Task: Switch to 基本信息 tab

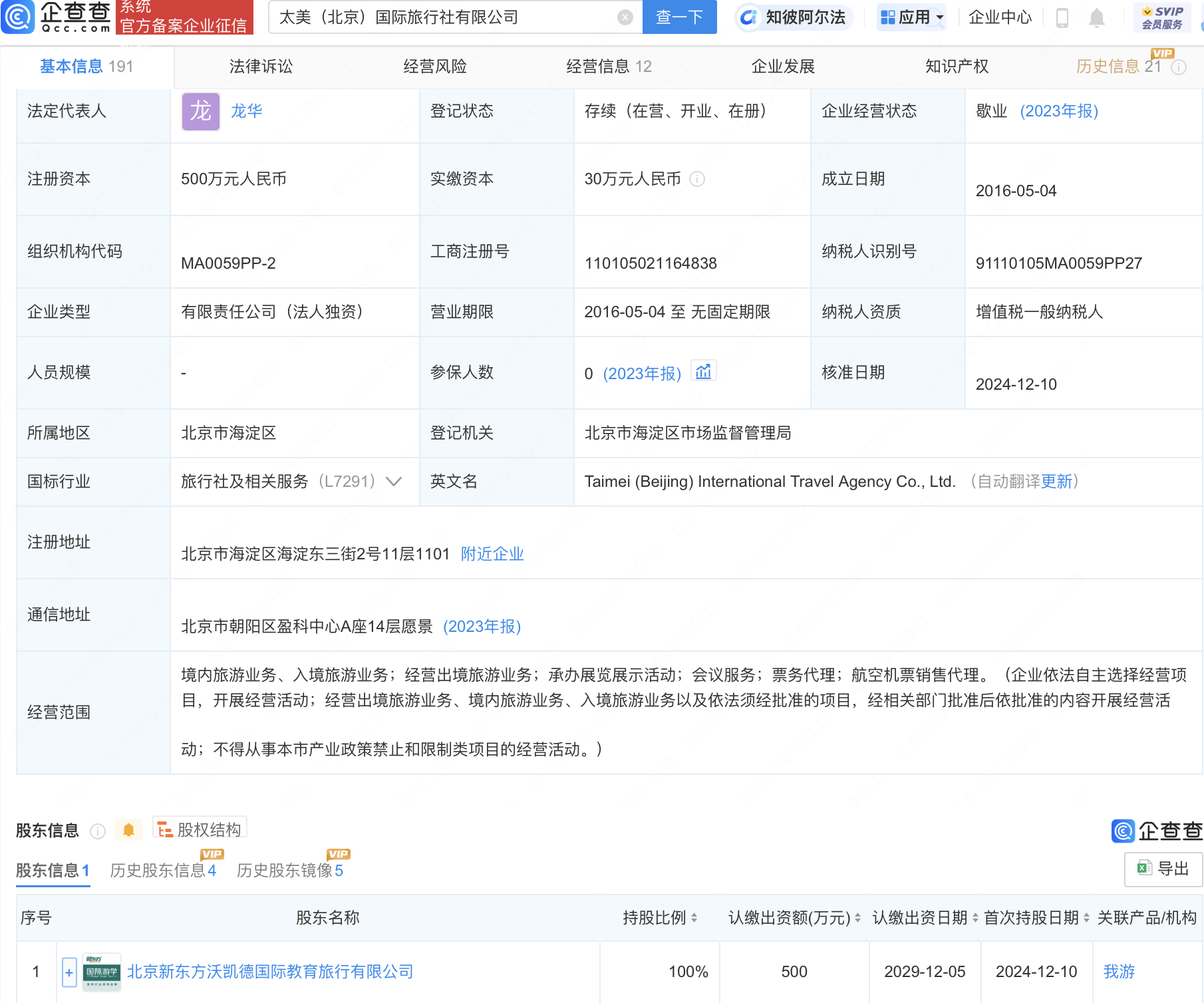Action: click(x=86, y=67)
